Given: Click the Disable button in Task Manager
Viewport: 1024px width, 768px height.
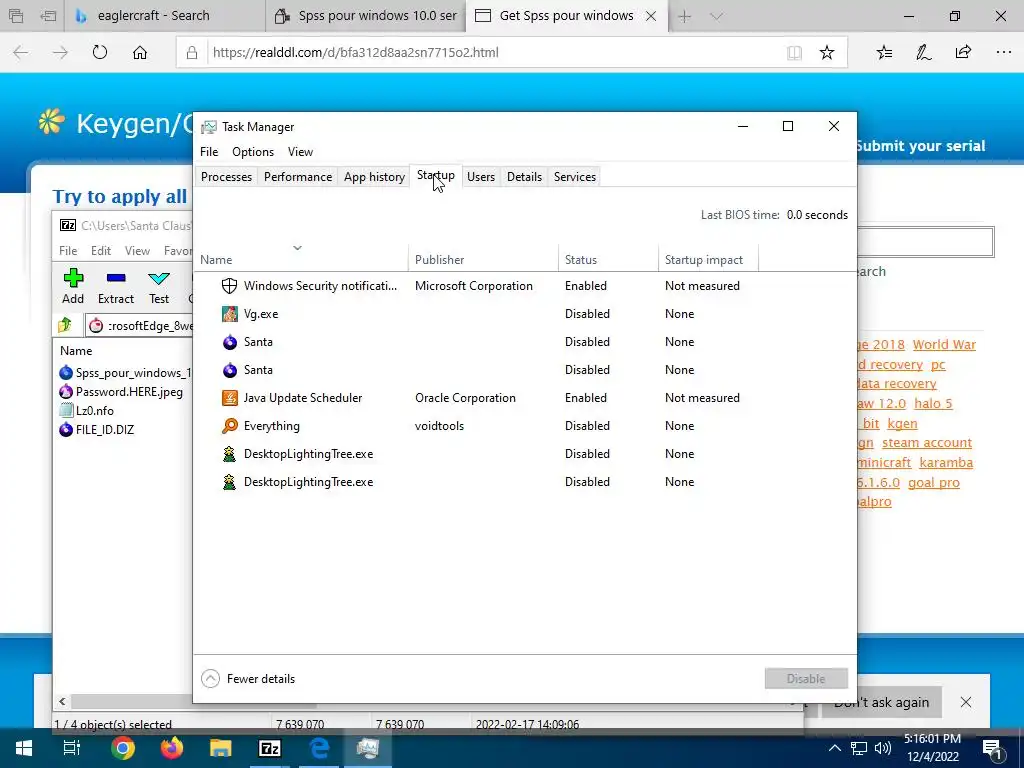Looking at the screenshot, I should point(806,679).
